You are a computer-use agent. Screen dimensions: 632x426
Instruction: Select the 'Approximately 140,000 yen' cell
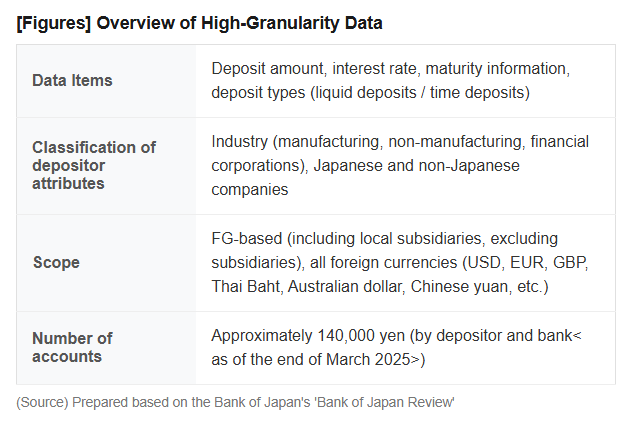[x=405, y=348]
